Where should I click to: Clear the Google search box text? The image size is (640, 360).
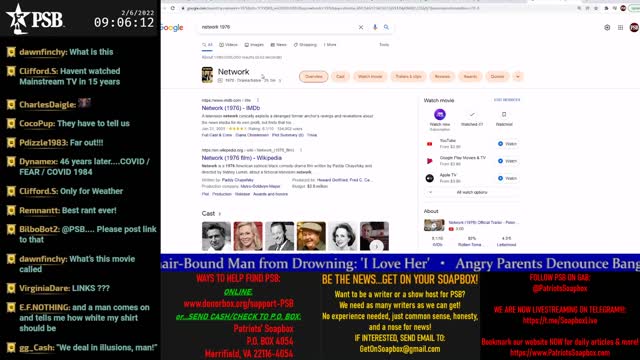(361, 27)
